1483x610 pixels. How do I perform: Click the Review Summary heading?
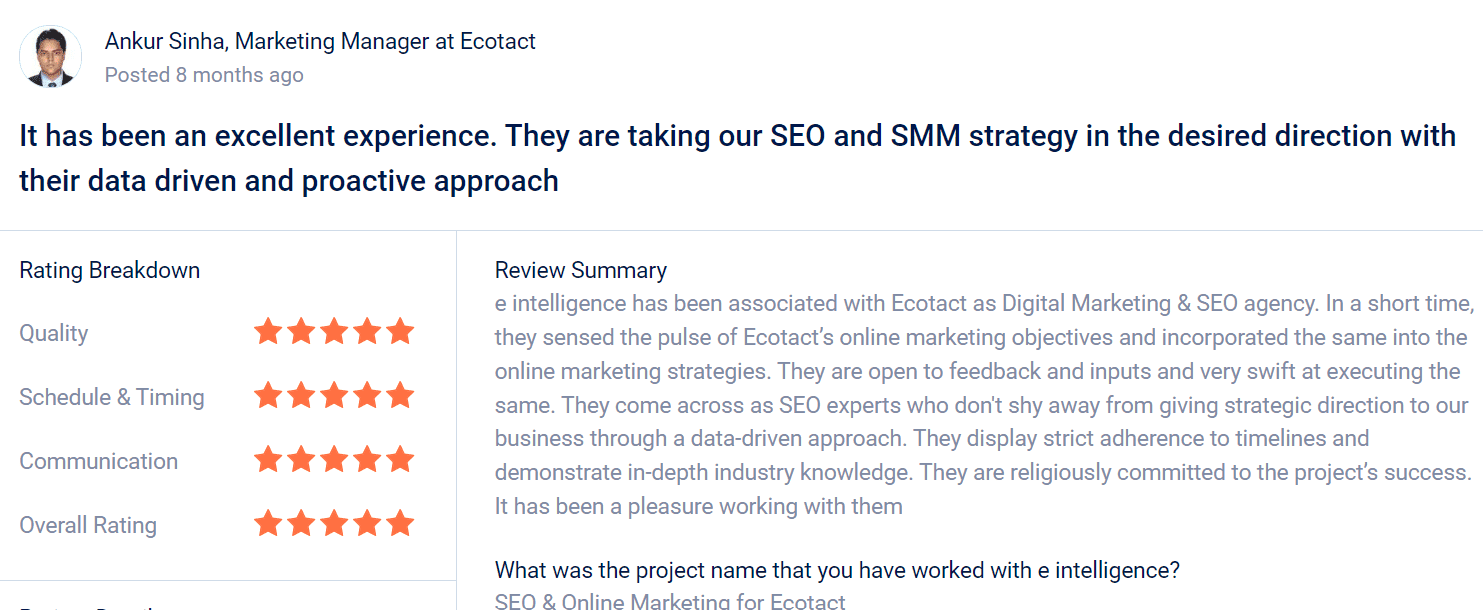pyautogui.click(x=581, y=270)
